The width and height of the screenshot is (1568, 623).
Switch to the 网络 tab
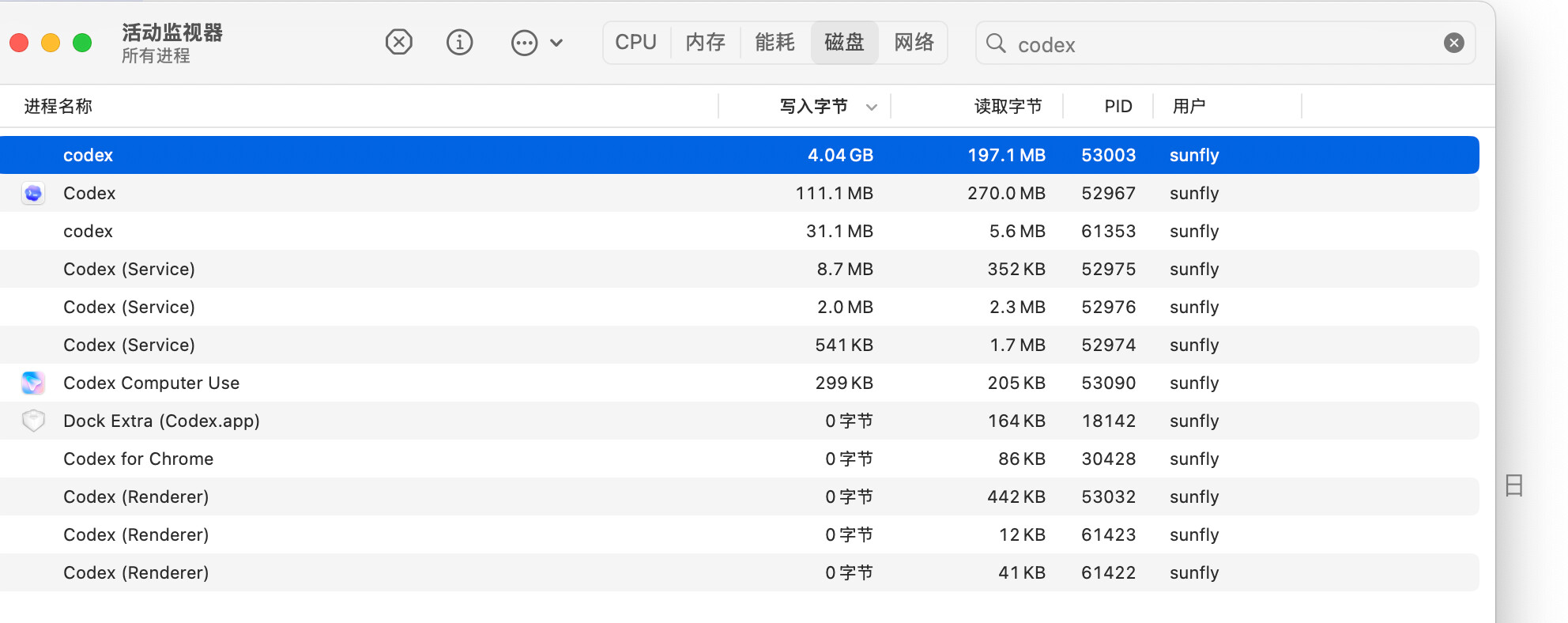[914, 42]
